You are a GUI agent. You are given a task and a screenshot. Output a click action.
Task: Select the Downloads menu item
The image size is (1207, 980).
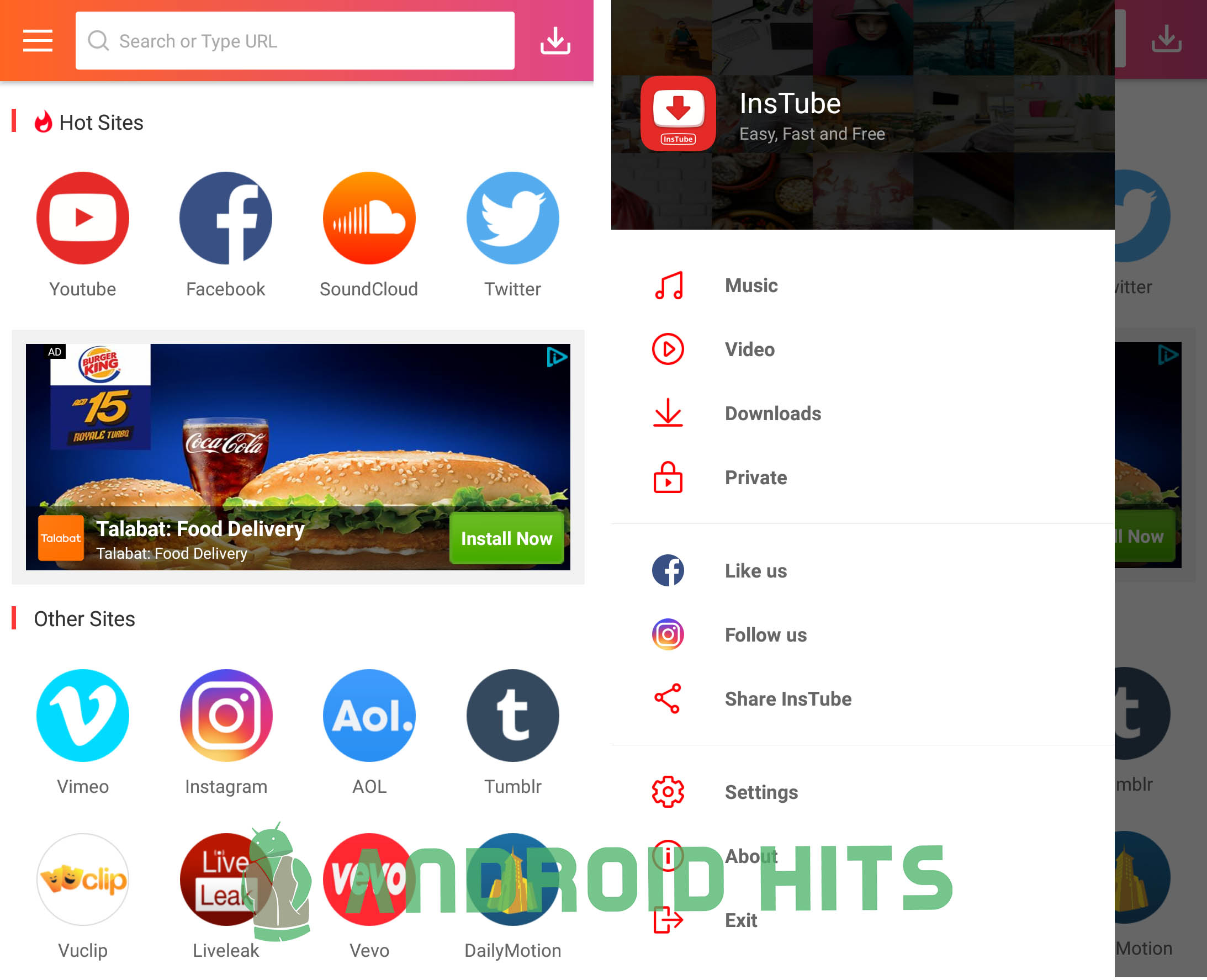[x=773, y=413]
